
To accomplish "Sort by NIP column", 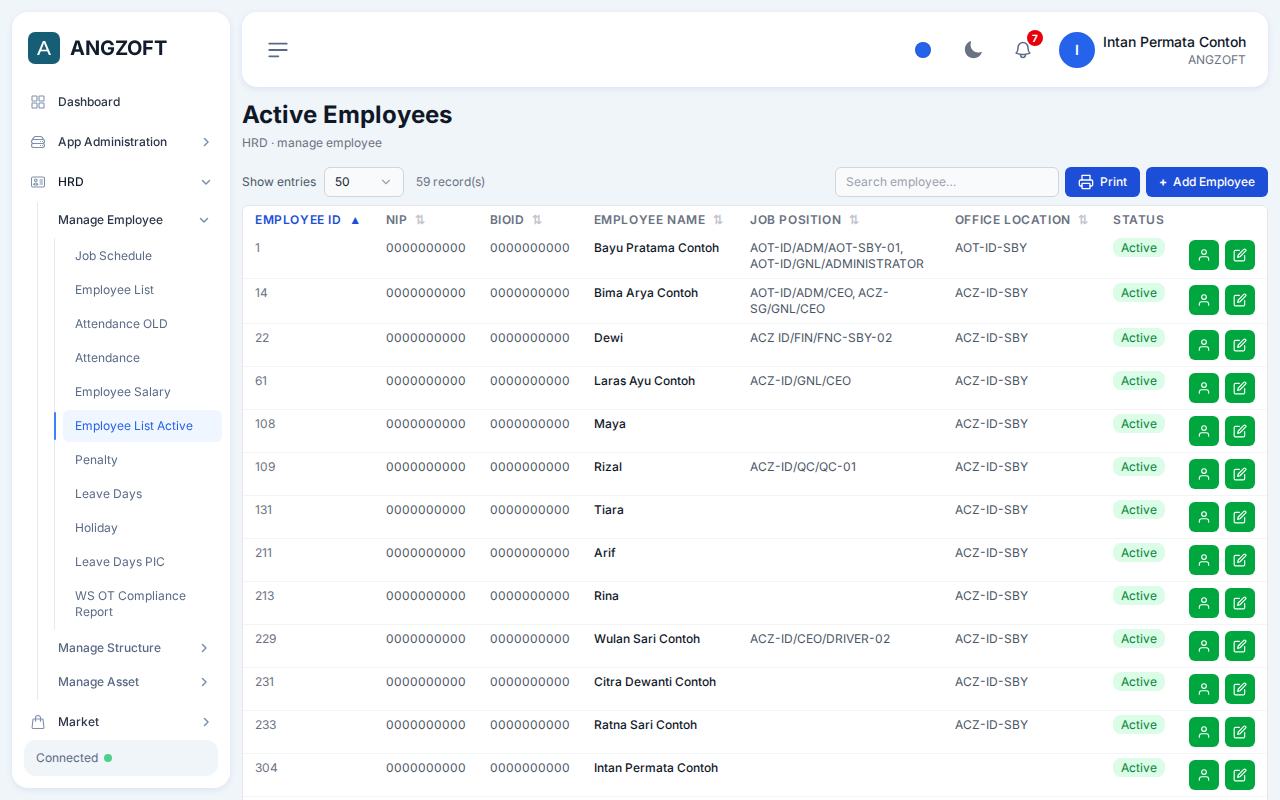I will (405, 220).
